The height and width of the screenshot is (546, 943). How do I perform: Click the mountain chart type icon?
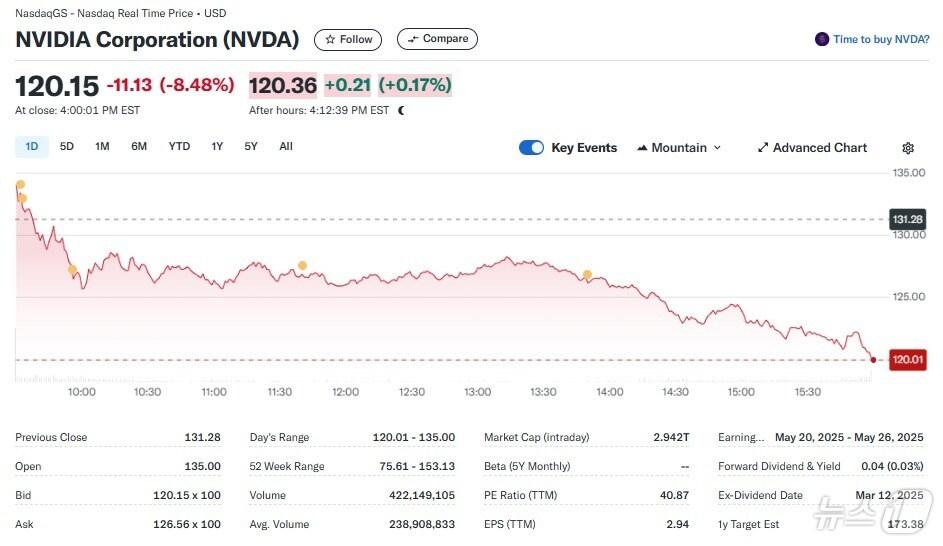pyautogui.click(x=642, y=148)
